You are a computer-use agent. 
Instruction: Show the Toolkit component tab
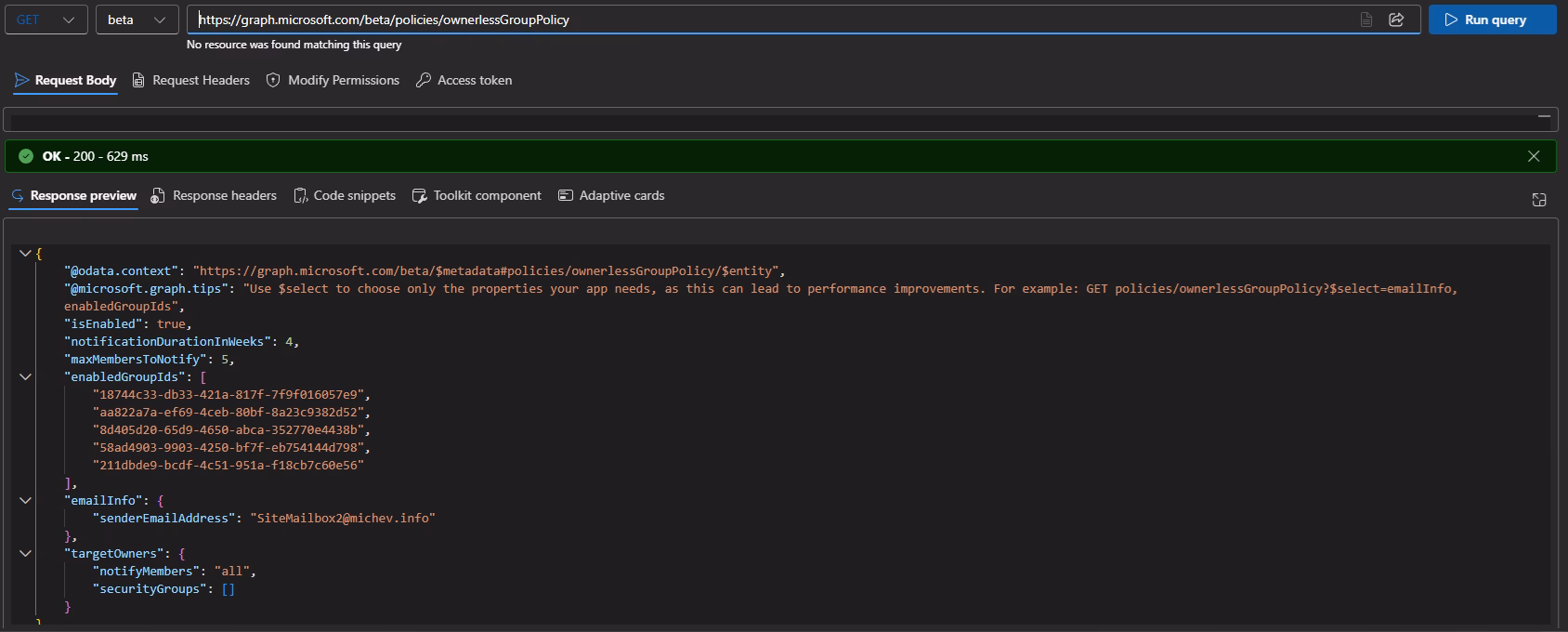[x=477, y=196]
